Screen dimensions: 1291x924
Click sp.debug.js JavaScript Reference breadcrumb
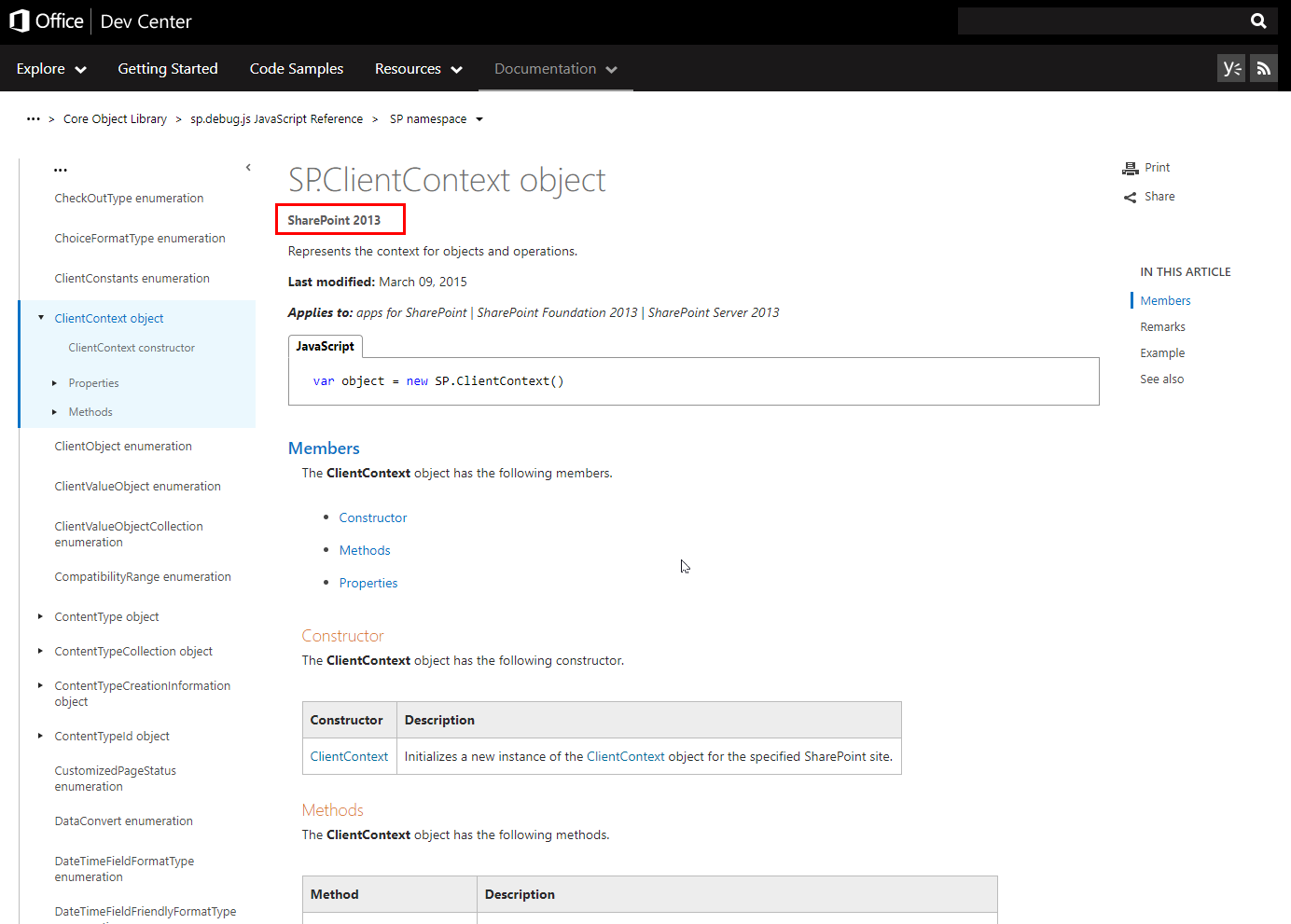[x=277, y=119]
